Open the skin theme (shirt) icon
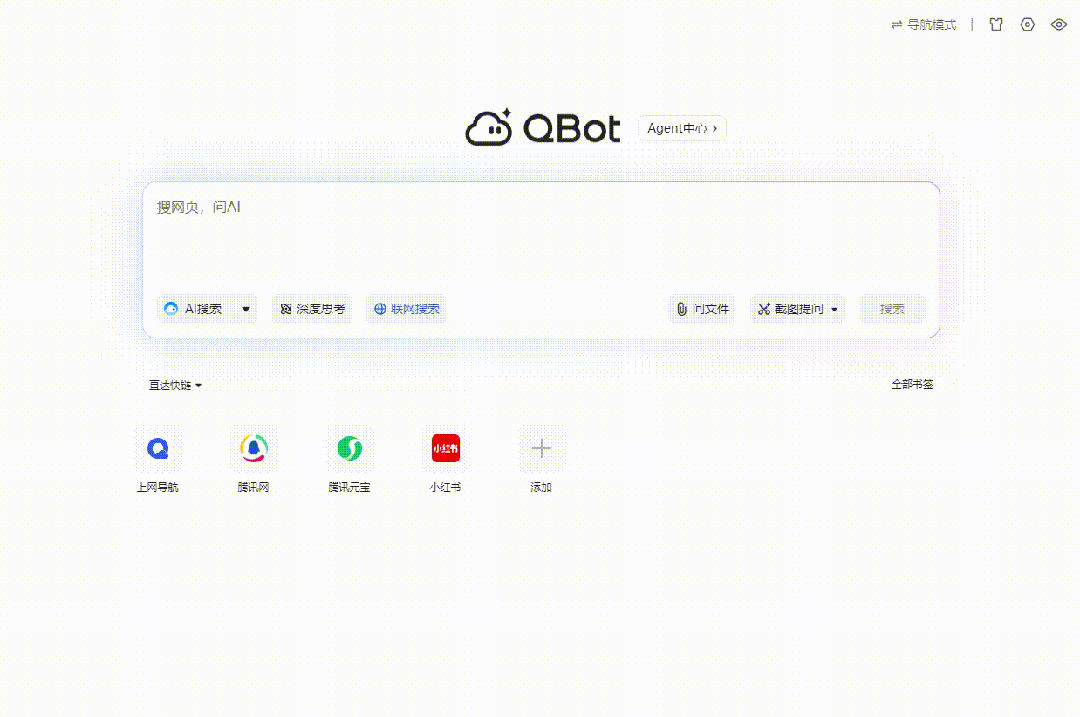Screen dimensions: 1080x717 tap(995, 25)
